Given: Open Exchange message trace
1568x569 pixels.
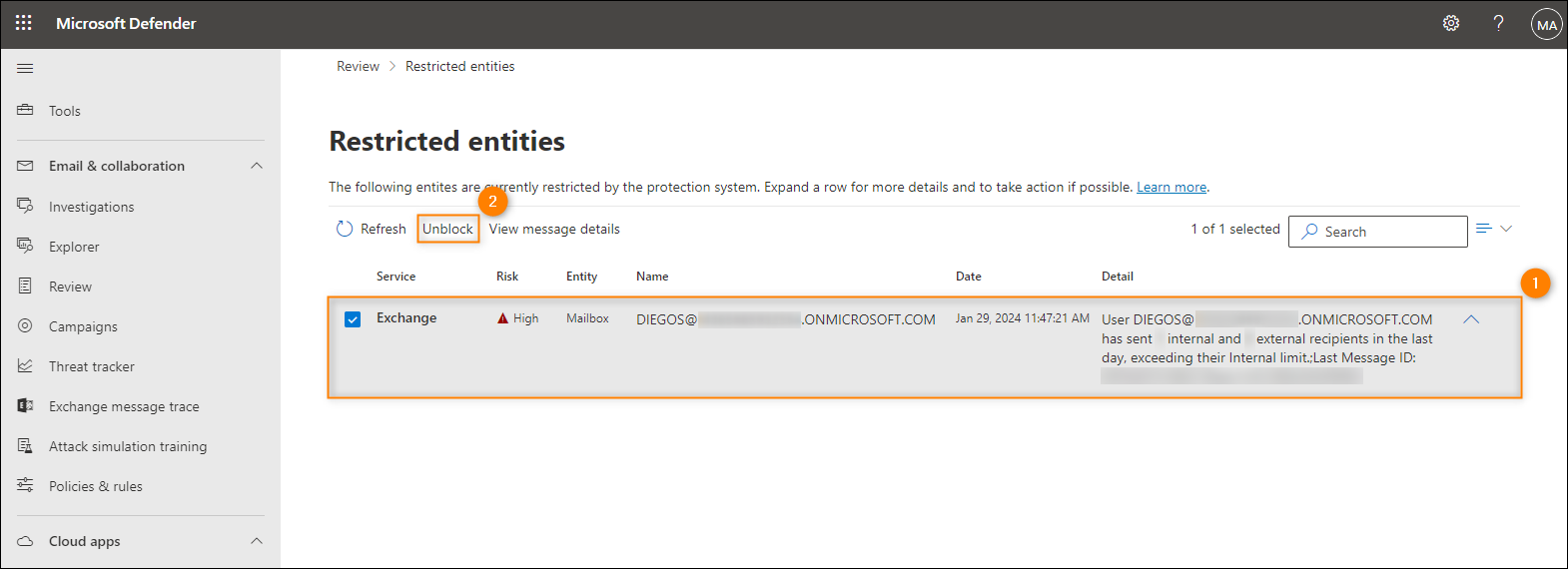Looking at the screenshot, I should tap(124, 406).
